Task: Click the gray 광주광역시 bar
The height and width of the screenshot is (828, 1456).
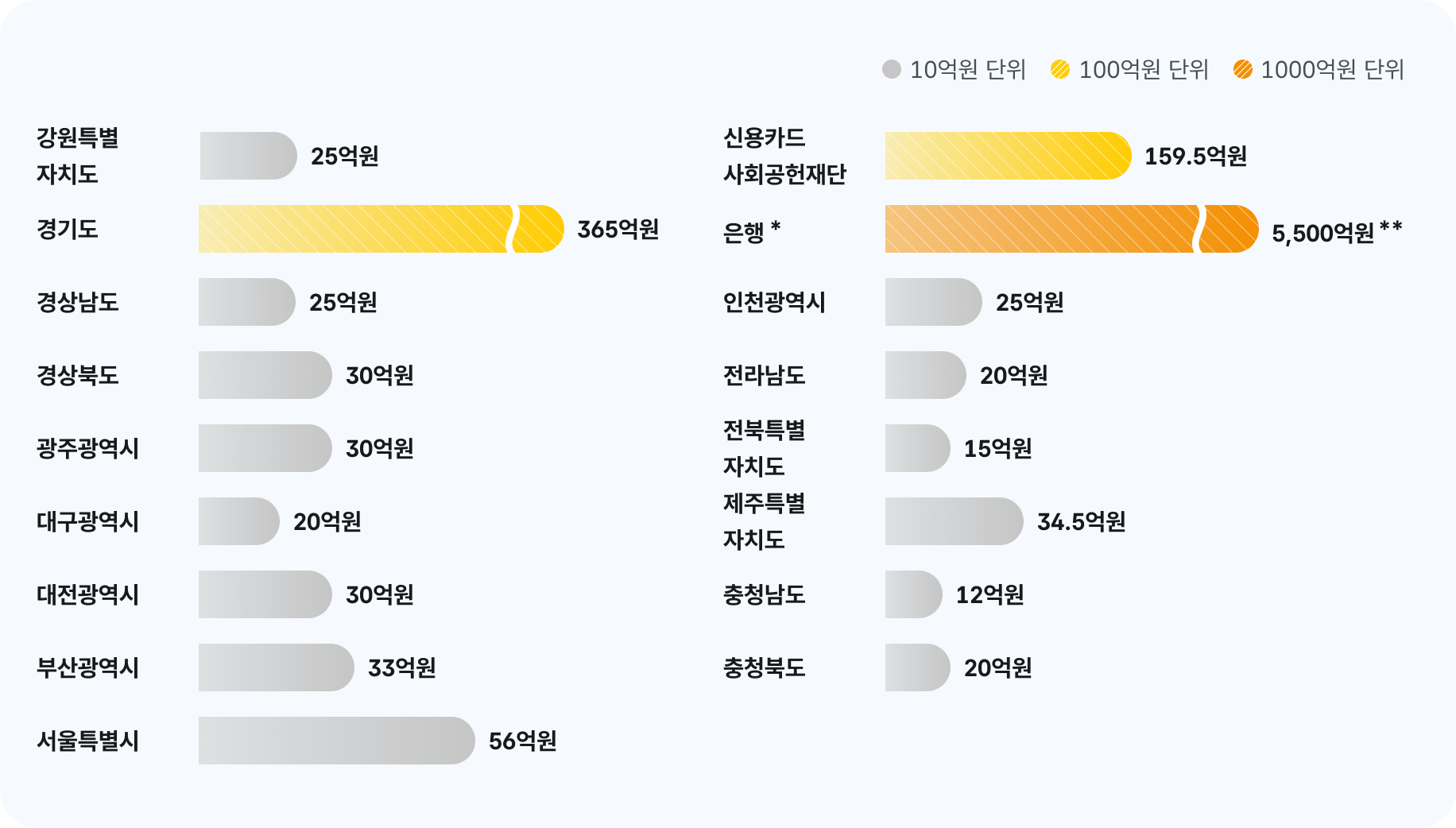Action: coord(265,448)
